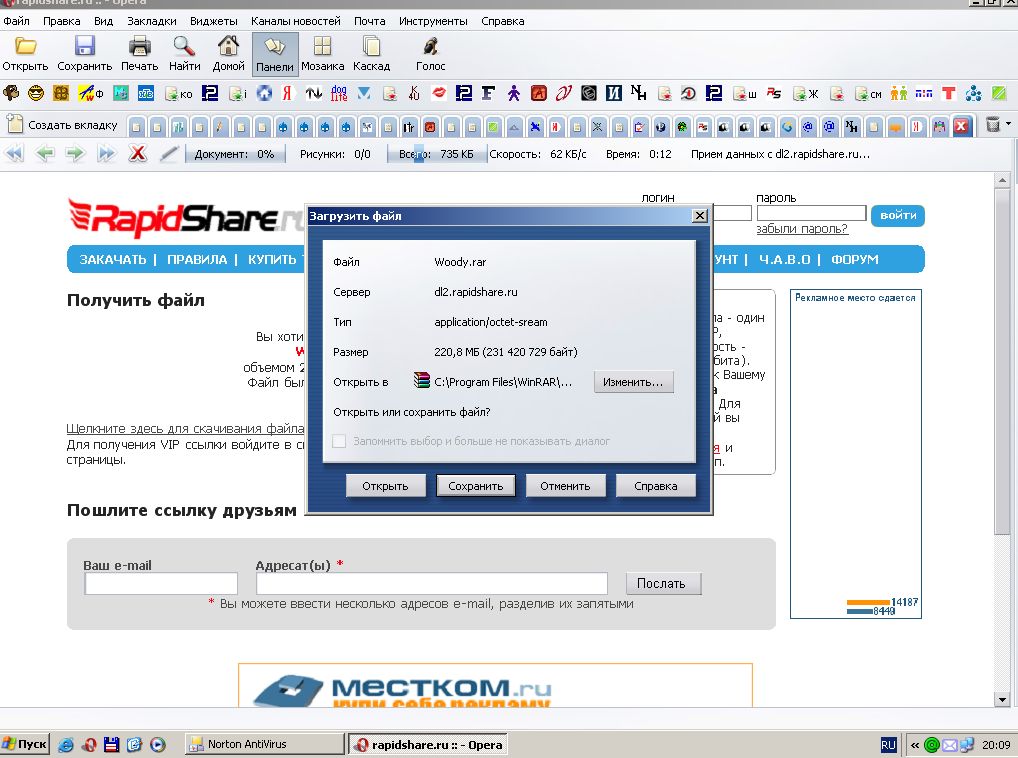Open the Ч.А.В.О navigation link
Screen dimensions: 1018x758
784,260
